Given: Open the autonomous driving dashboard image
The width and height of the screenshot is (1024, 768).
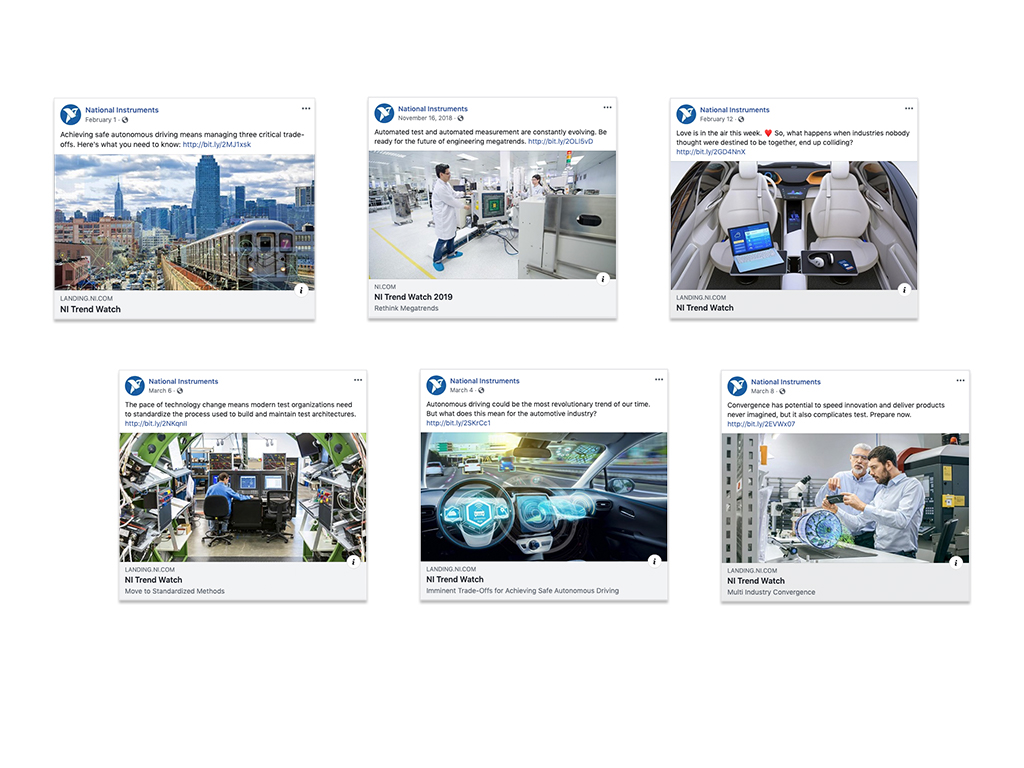Looking at the screenshot, I should [544, 496].
